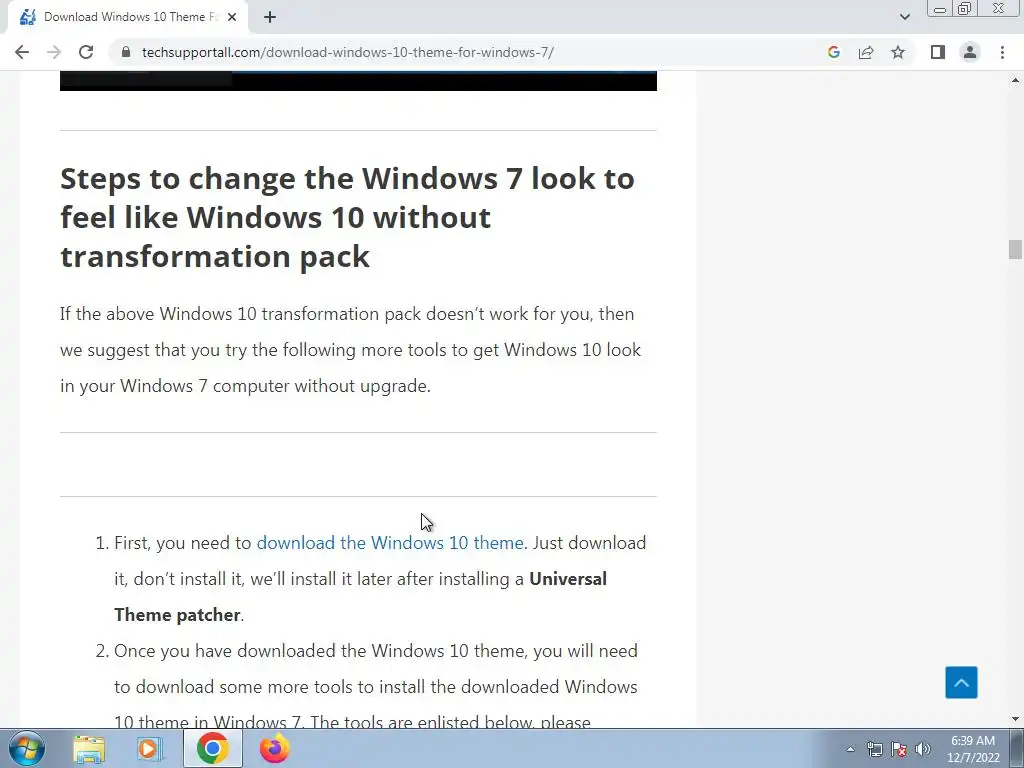
Task: Minimize the Chrome window
Action: 940,9
